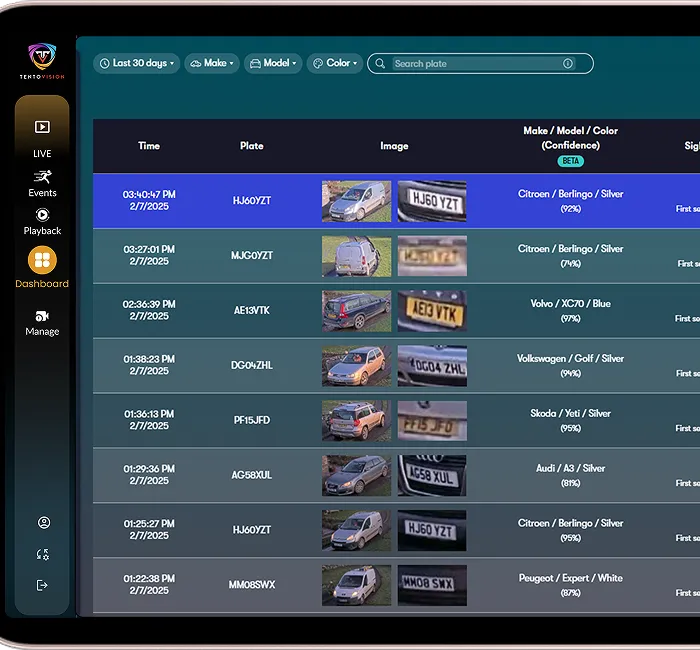The height and width of the screenshot is (650, 700).
Task: Select plate text AE13VTK
Action: pos(252,310)
